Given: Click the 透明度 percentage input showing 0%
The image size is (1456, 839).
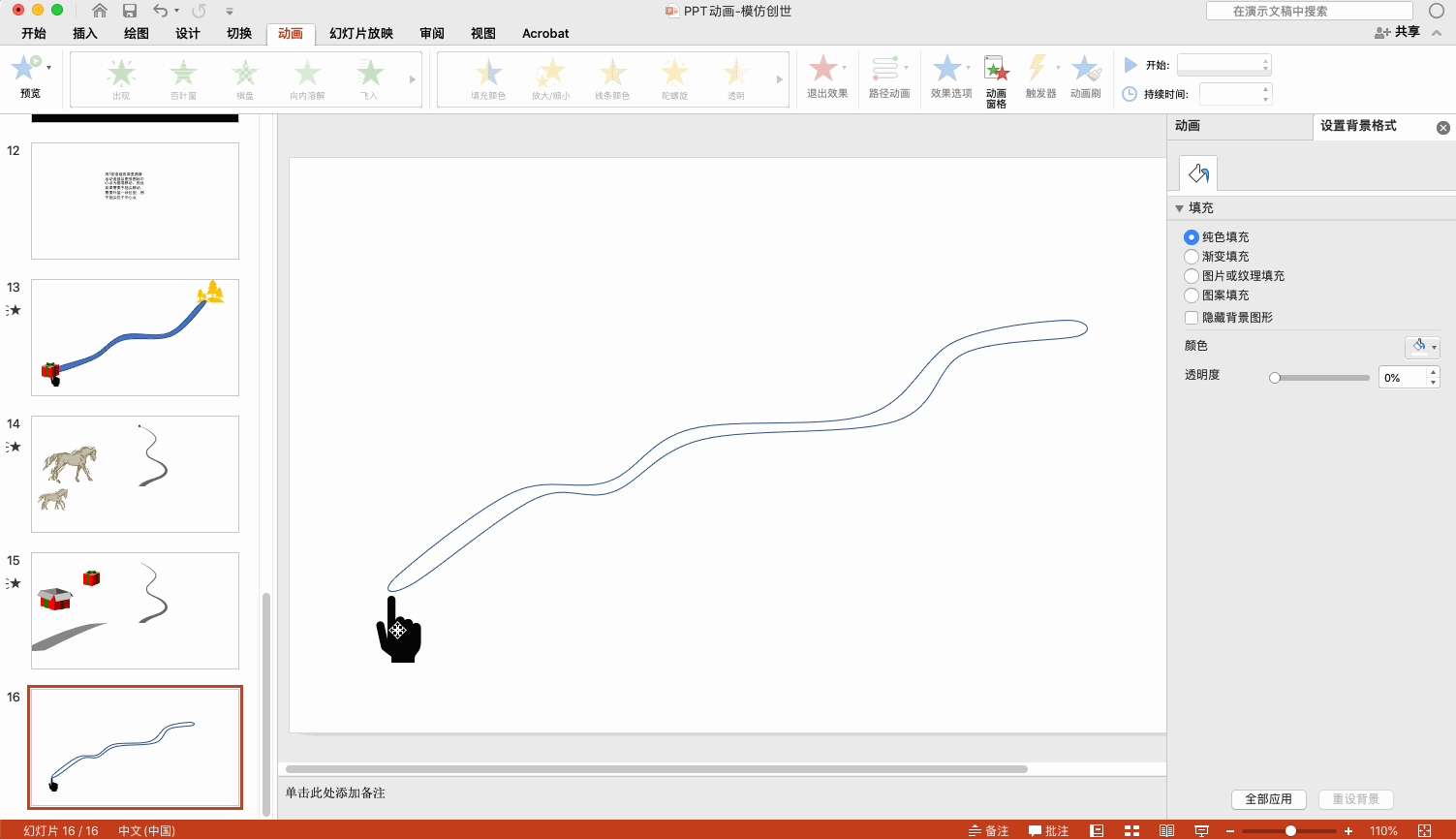Looking at the screenshot, I should (1403, 378).
